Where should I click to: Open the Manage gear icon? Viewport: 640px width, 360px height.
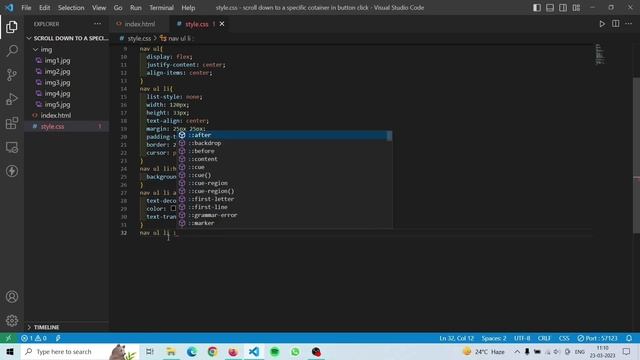(12, 320)
